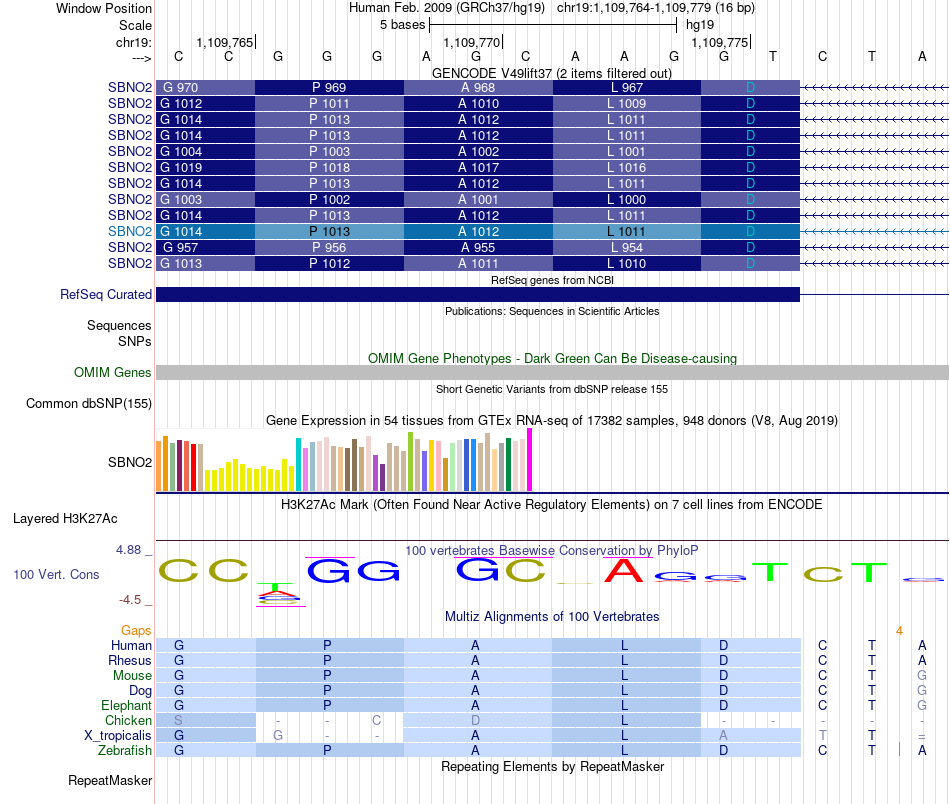The height and width of the screenshot is (804, 950).
Task: Open 100 vertebrates Basewise Conservation by PhyloP title
Action: pos(552,550)
